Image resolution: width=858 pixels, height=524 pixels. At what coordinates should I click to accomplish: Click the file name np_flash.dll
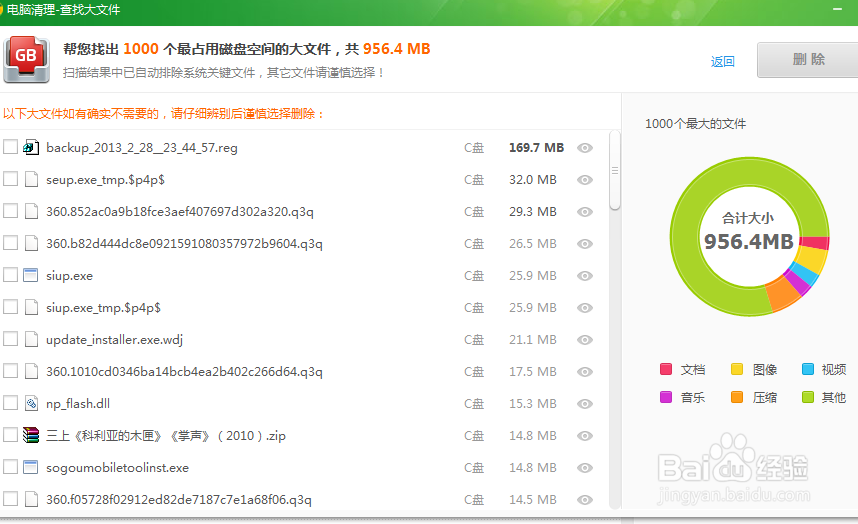78,404
